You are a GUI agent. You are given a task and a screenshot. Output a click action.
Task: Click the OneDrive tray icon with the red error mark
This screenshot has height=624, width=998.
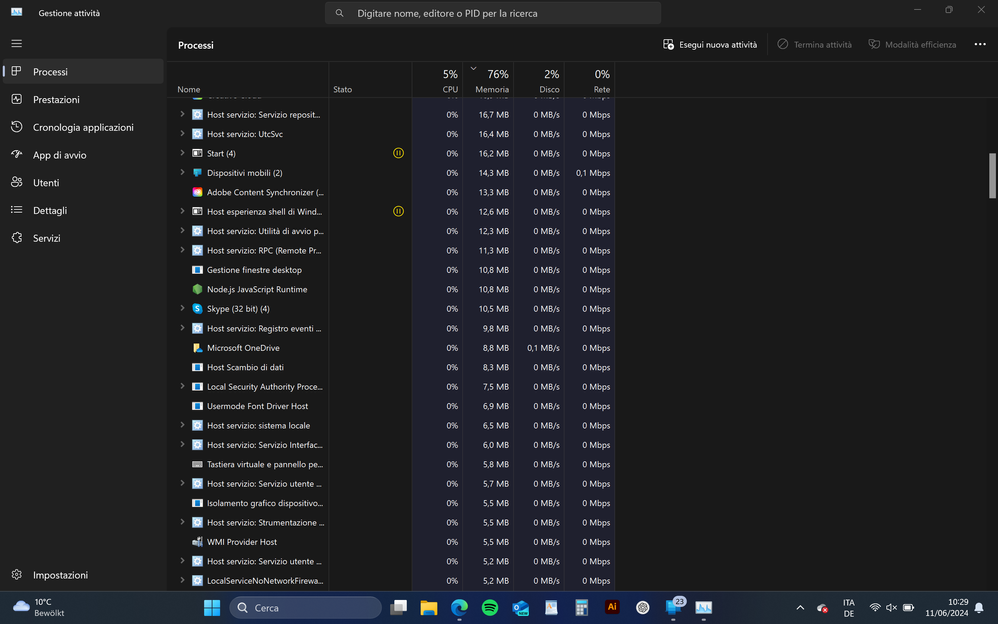[822, 608]
